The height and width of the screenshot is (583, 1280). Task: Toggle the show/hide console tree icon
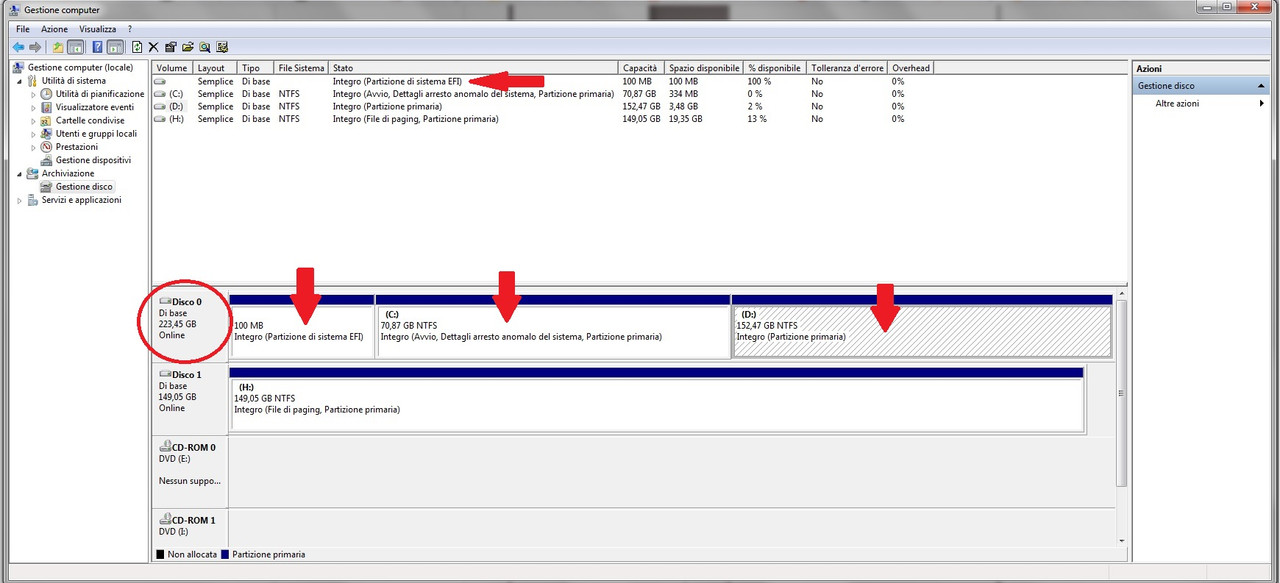[75, 47]
